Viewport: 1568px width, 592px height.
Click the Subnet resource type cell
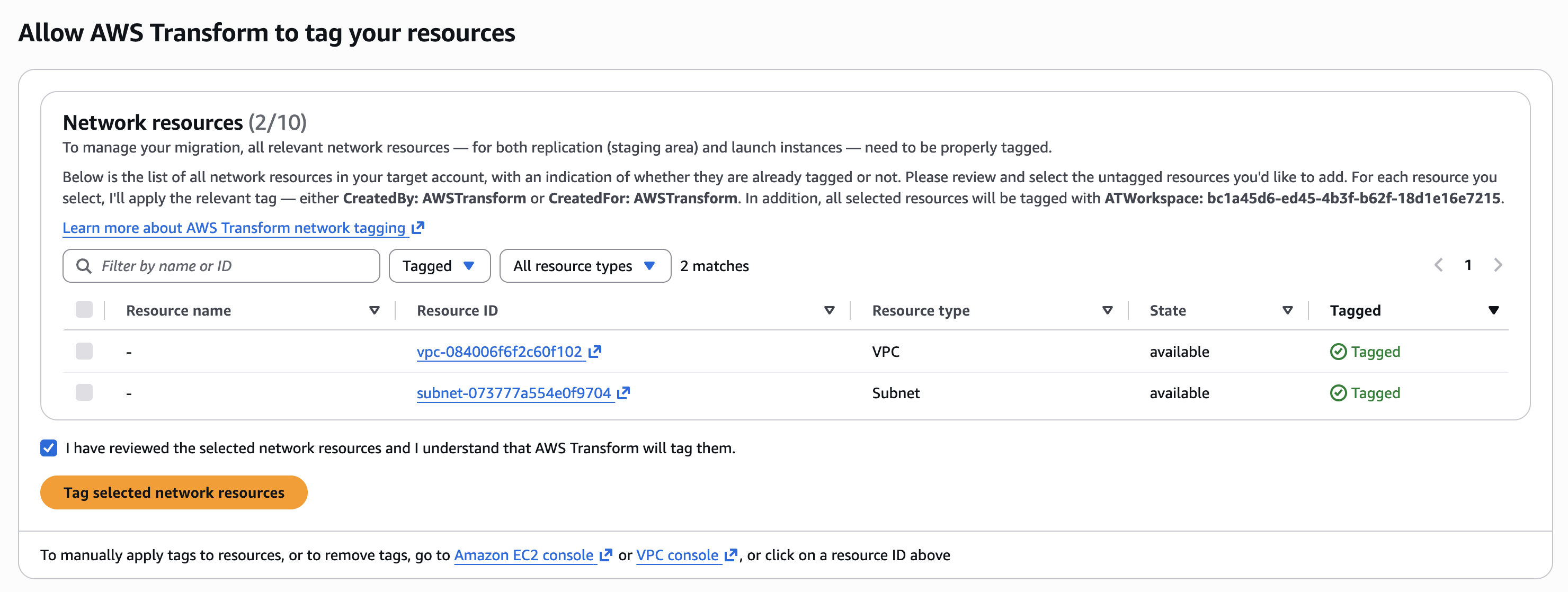pyautogui.click(x=895, y=393)
